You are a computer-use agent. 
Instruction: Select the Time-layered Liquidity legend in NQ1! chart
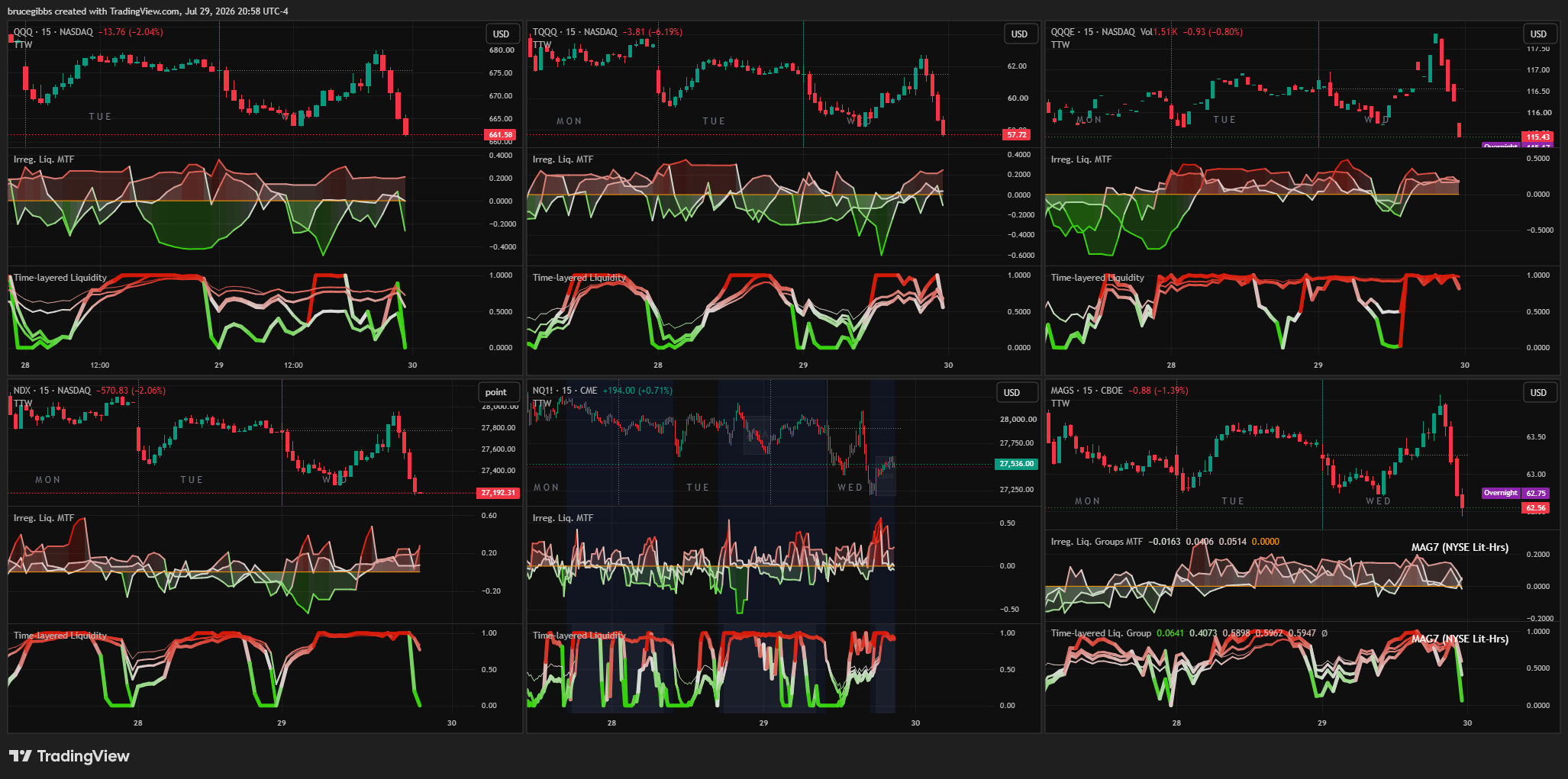coord(579,636)
